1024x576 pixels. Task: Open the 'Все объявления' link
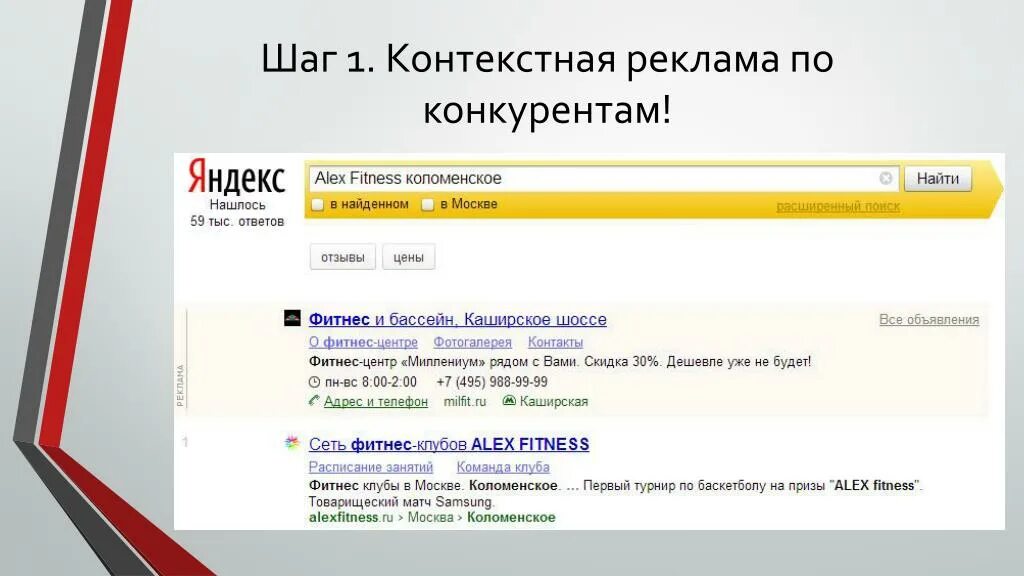click(929, 319)
